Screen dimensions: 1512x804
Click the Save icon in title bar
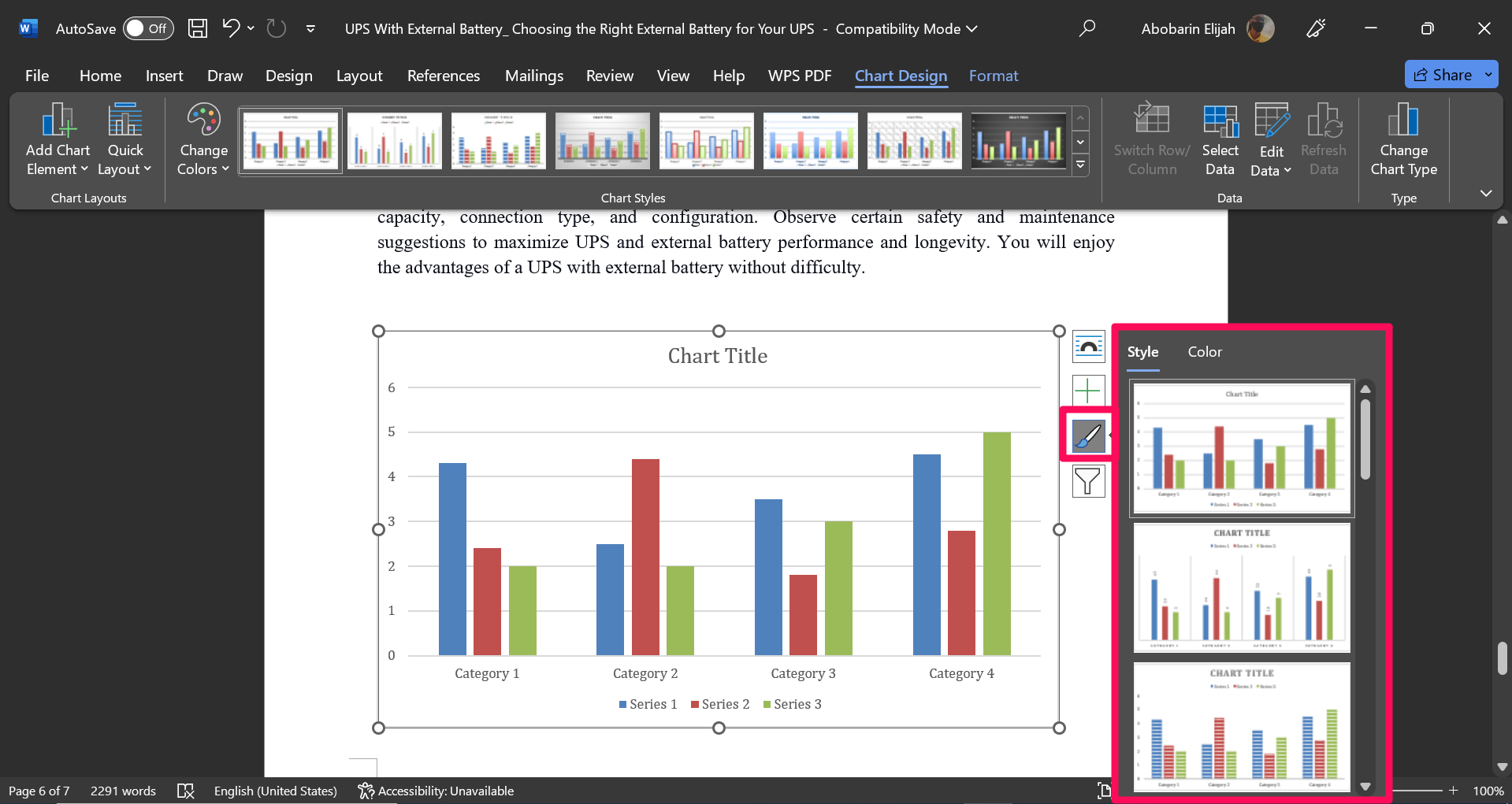click(198, 28)
